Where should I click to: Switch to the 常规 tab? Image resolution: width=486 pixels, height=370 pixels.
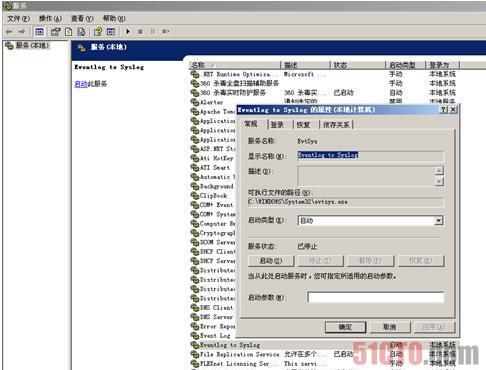pos(251,124)
